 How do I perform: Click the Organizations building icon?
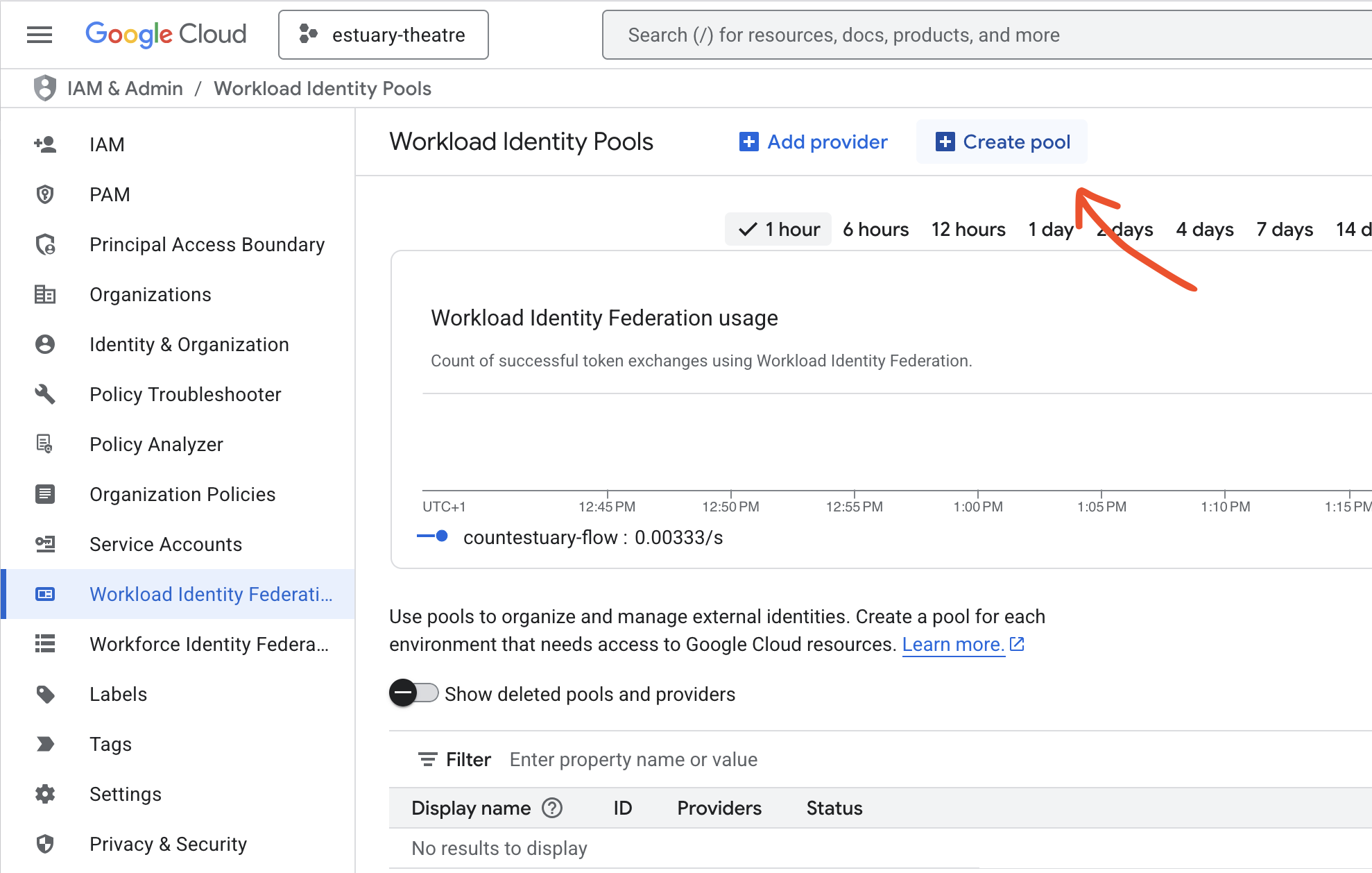click(x=45, y=294)
